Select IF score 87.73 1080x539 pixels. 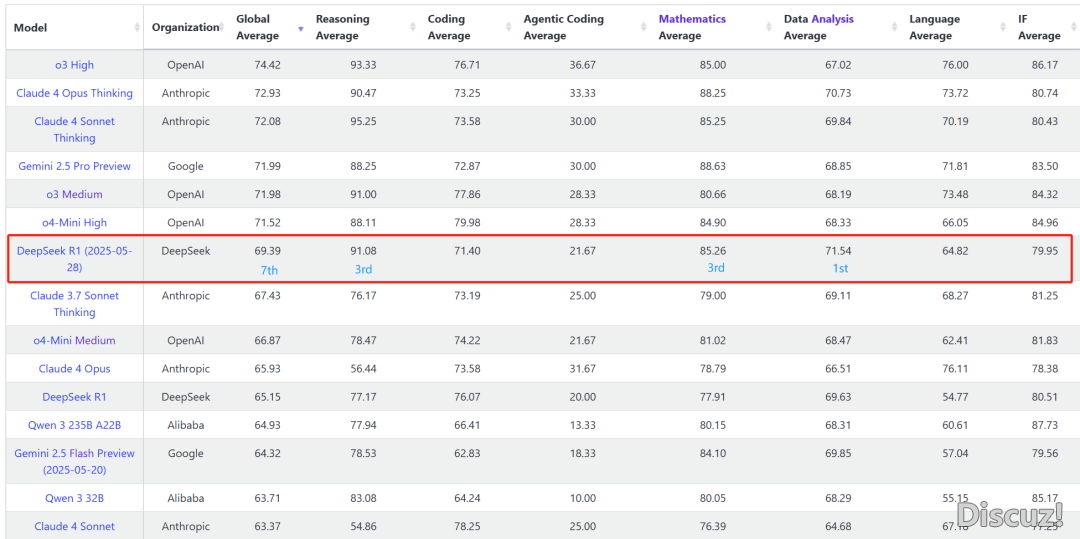coord(1045,425)
